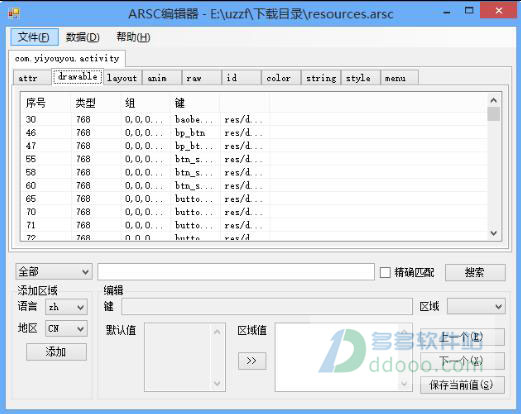Open the 全部 search scope dropdown

[x=54, y=272]
